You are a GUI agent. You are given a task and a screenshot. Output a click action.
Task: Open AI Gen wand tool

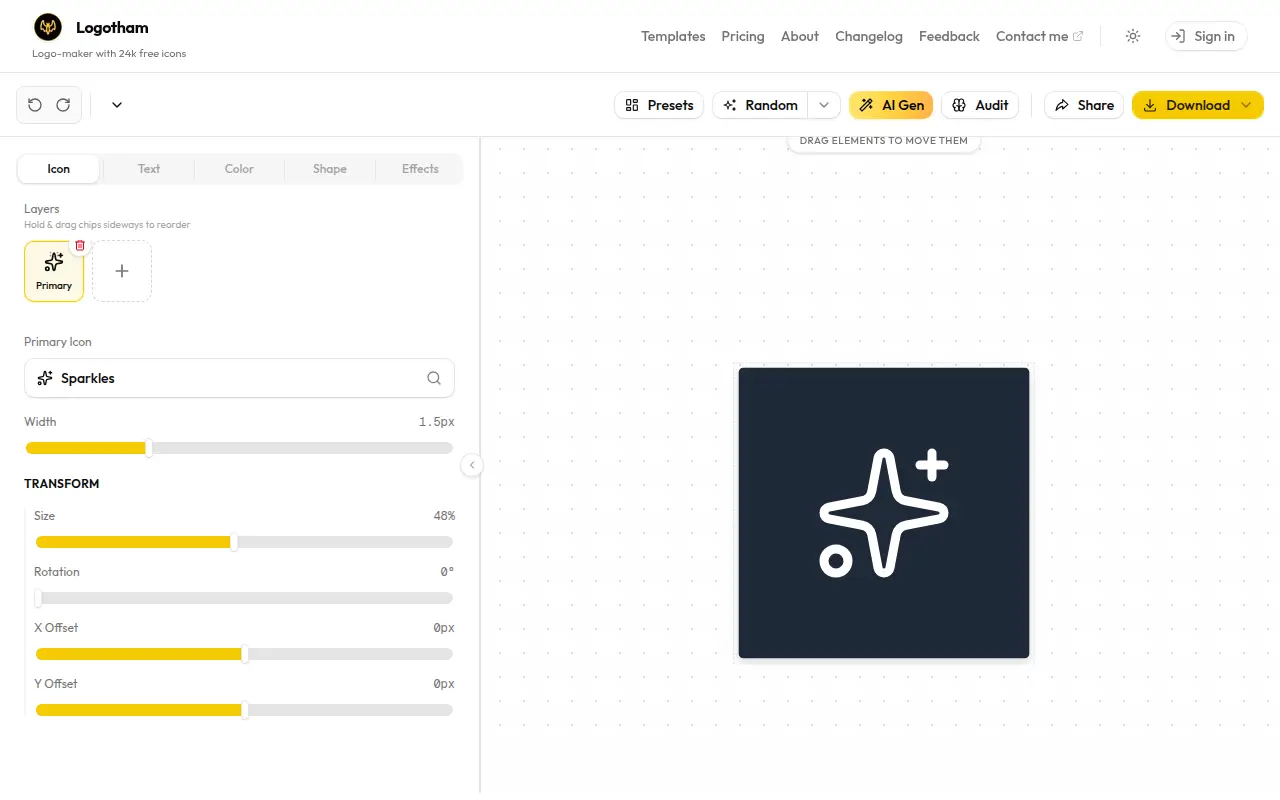tap(891, 105)
